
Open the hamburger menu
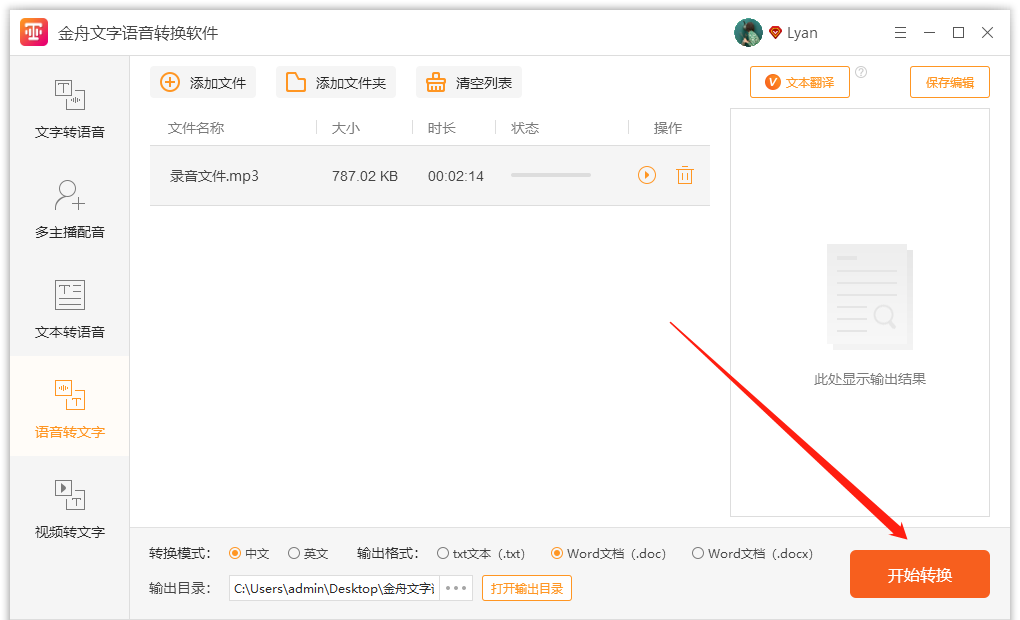point(900,32)
